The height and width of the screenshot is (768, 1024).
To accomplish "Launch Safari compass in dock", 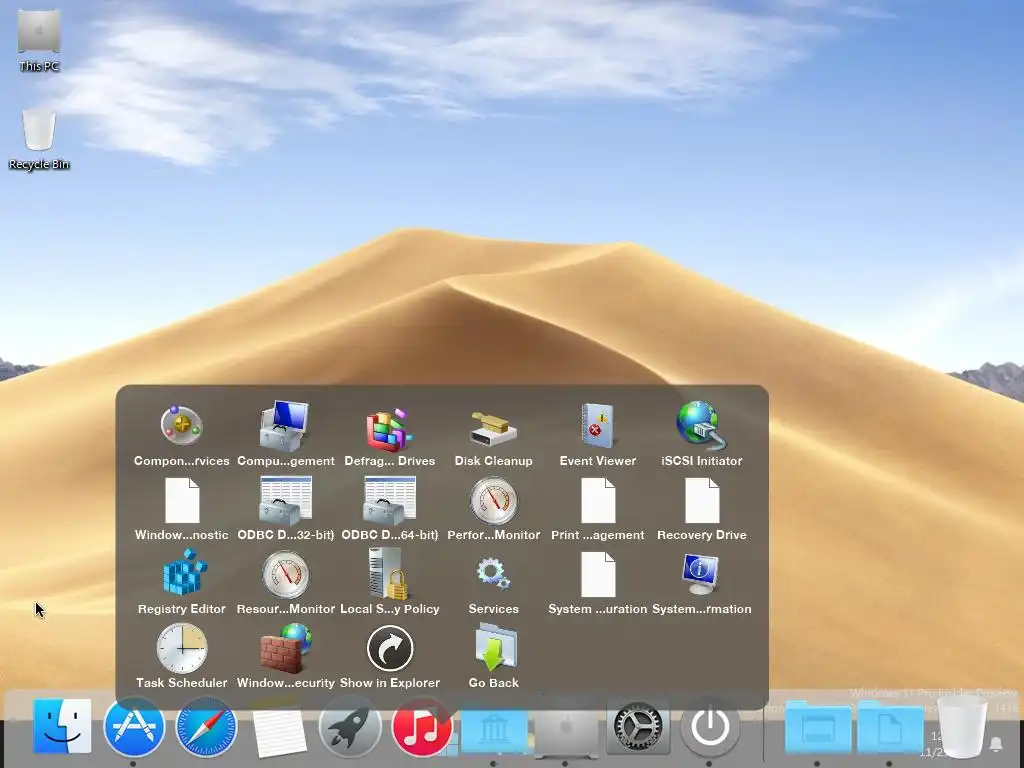I will (x=206, y=726).
